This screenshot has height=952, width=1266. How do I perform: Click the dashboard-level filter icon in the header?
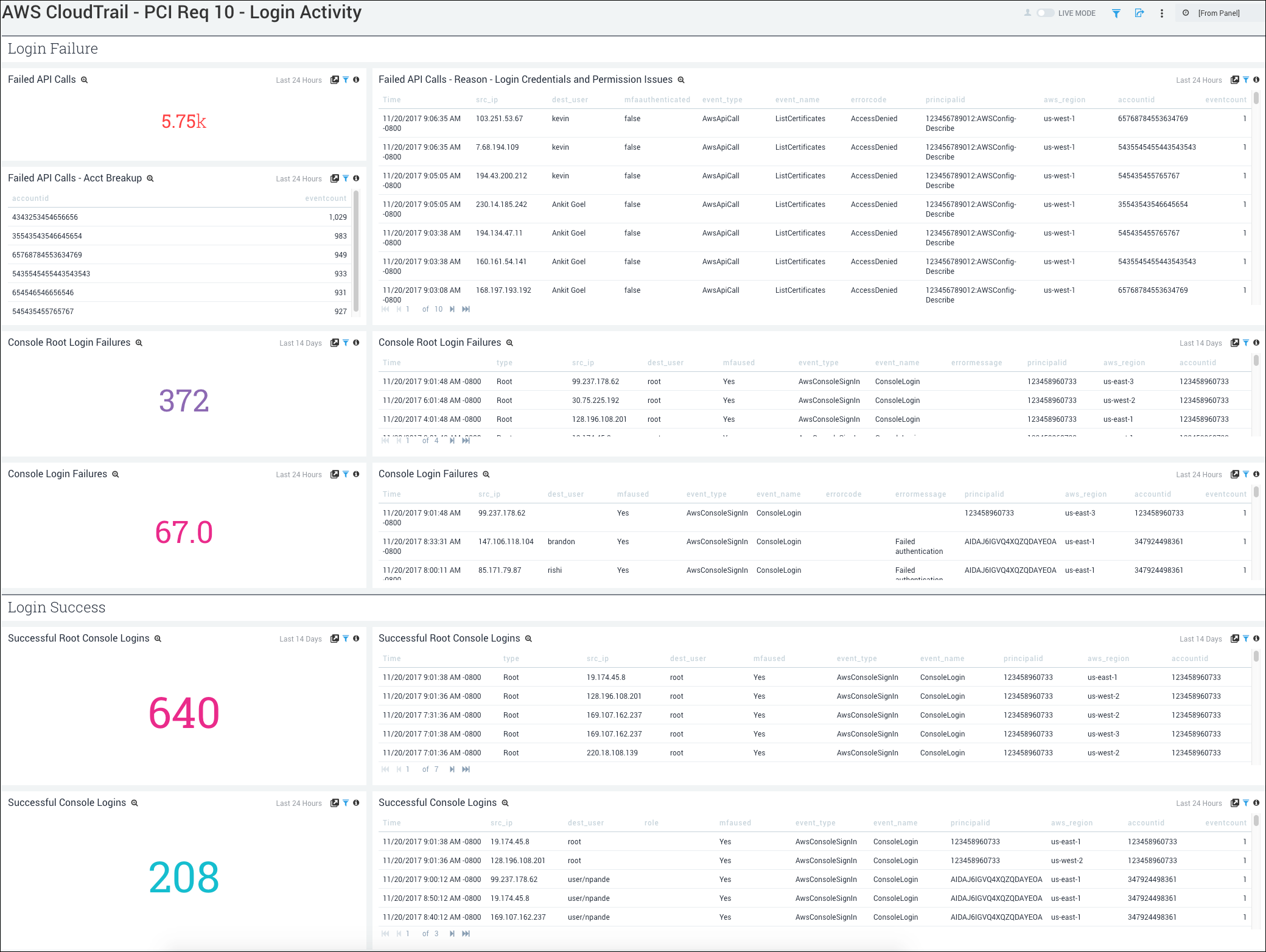pos(1117,13)
